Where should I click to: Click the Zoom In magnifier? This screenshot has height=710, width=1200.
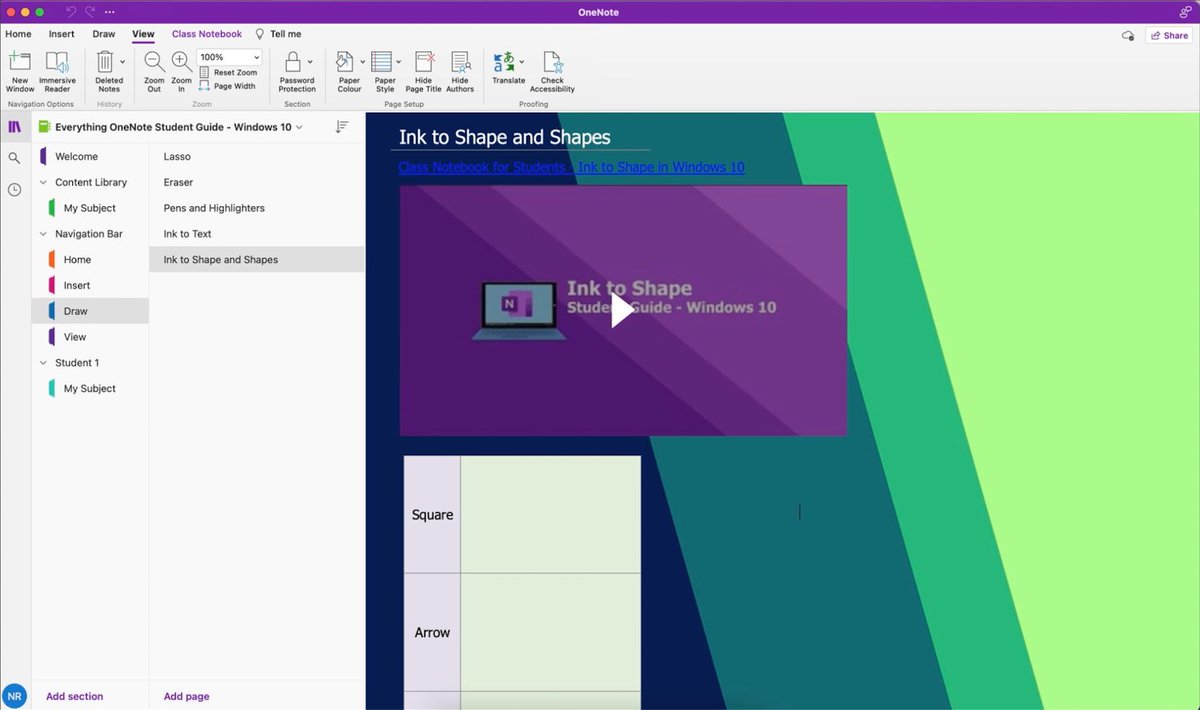click(182, 71)
